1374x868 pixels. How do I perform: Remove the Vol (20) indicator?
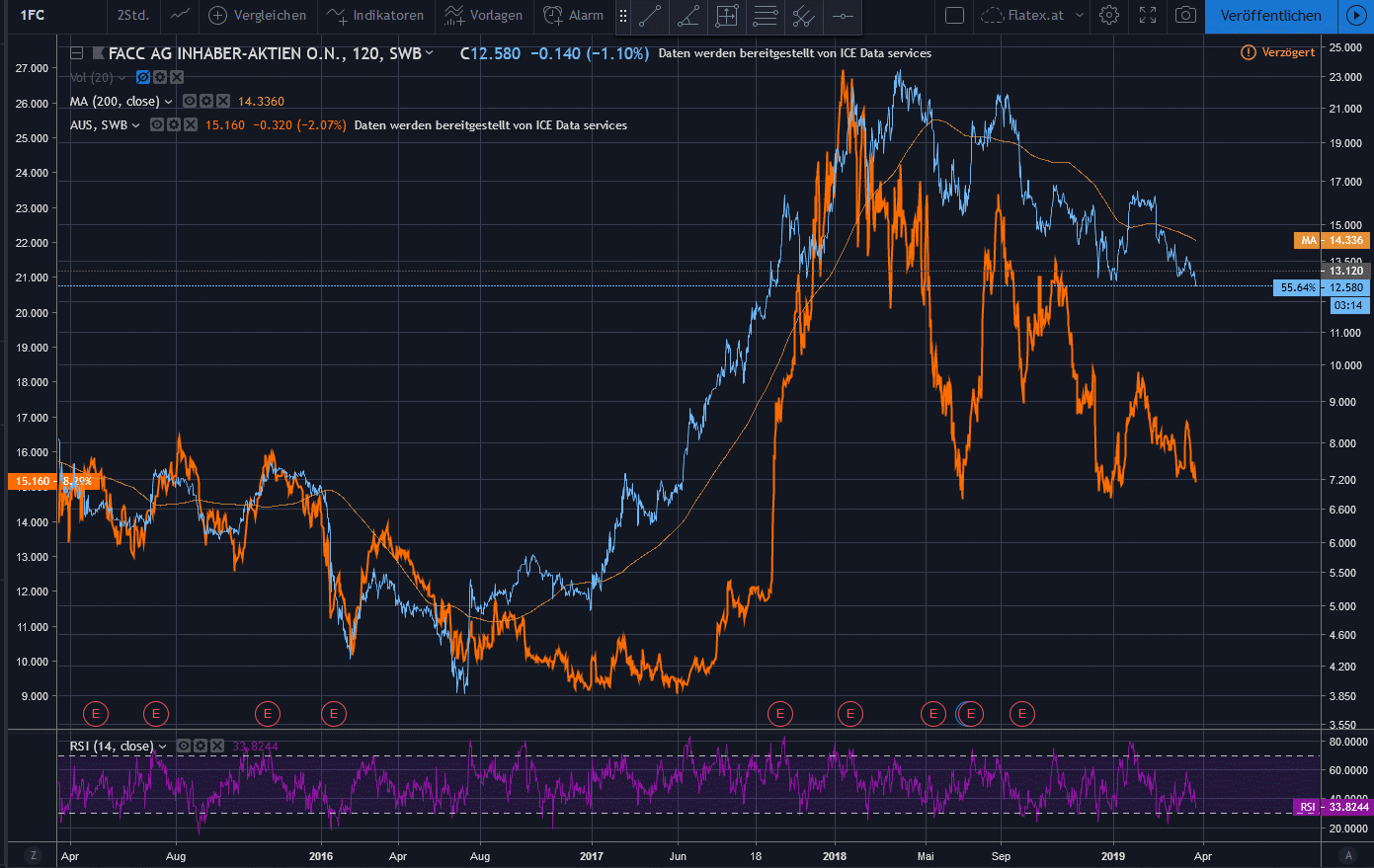click(x=177, y=77)
